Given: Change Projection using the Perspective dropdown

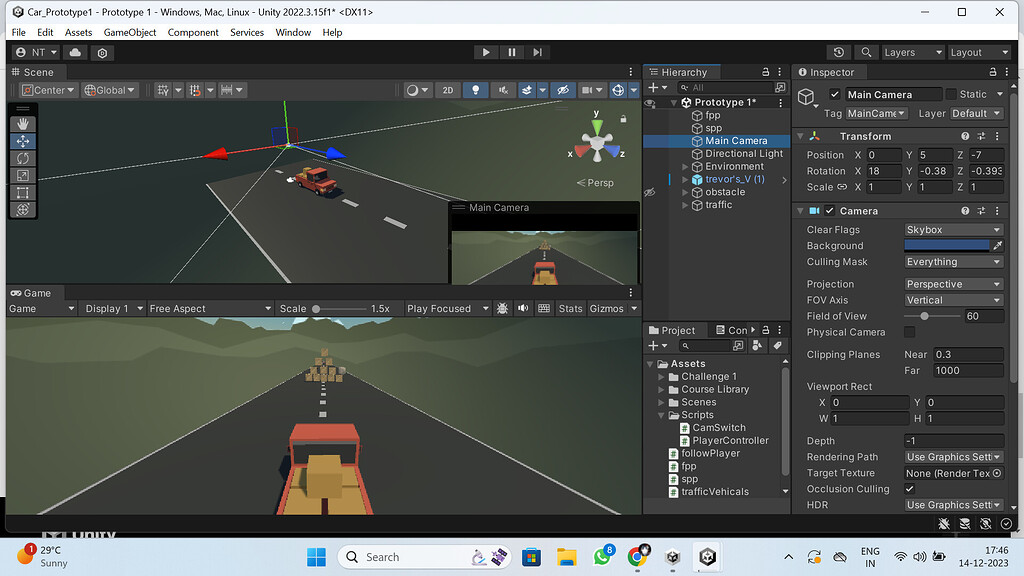Looking at the screenshot, I should 952,283.
